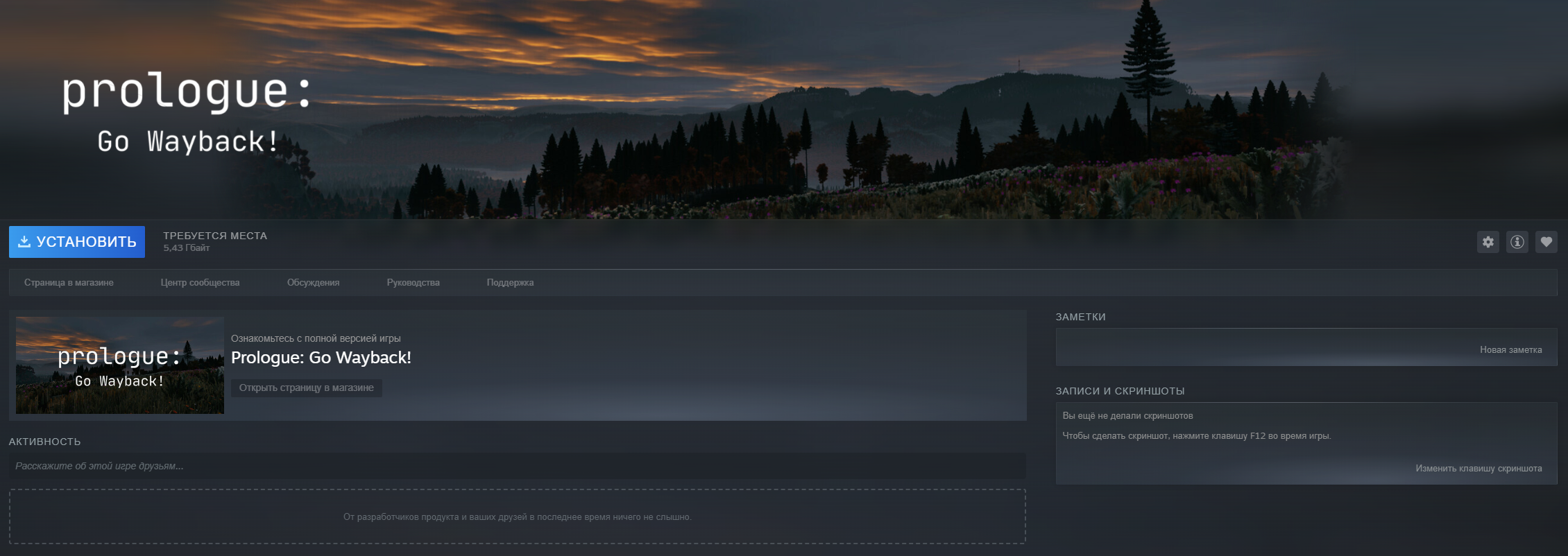The width and height of the screenshot is (1568, 556).
Task: Click the F12 screenshot key hint text
Action: pyautogui.click(x=1196, y=436)
